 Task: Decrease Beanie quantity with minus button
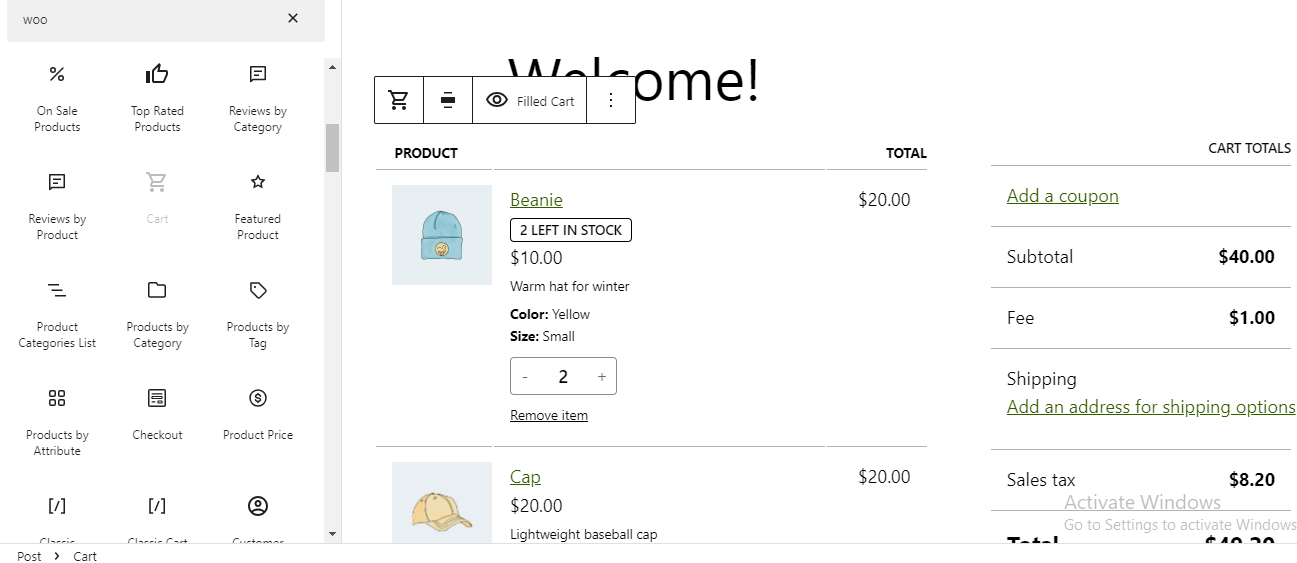pyautogui.click(x=525, y=376)
